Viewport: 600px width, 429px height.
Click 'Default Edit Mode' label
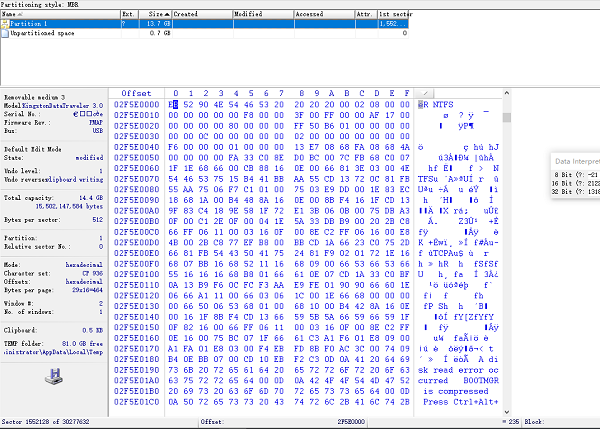coord(33,149)
